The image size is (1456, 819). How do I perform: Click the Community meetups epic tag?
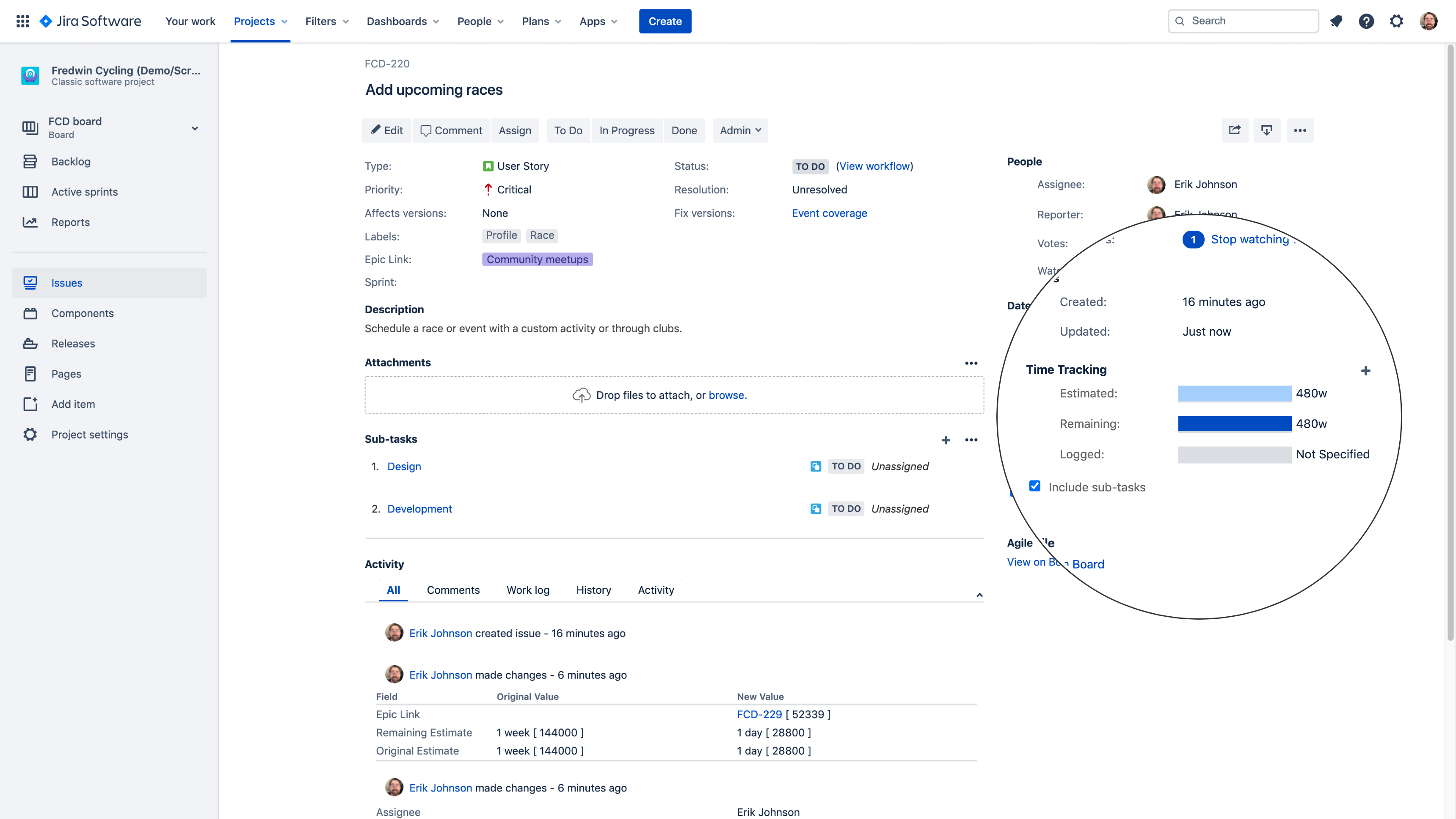[537, 259]
